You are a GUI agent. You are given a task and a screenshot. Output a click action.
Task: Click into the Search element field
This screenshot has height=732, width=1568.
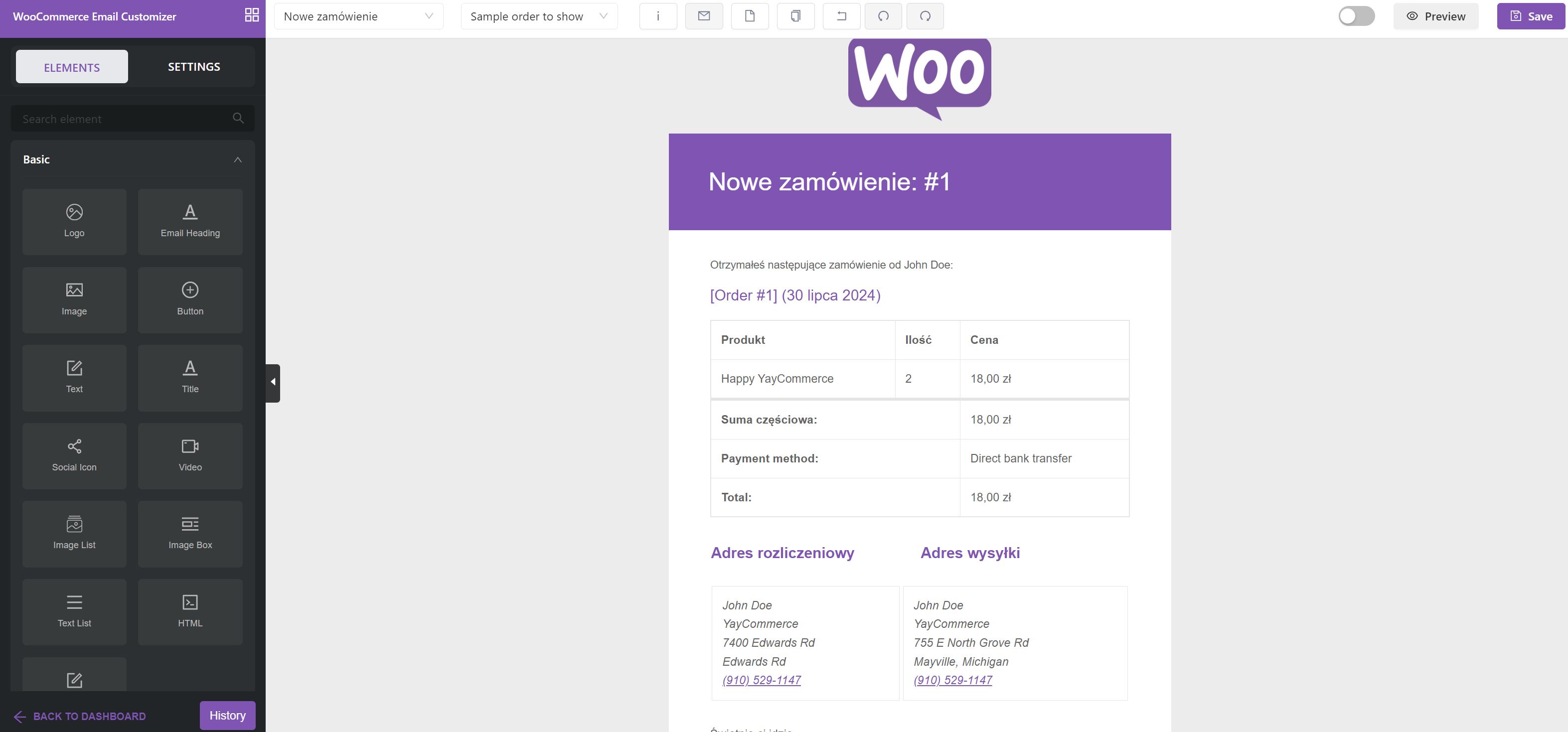pos(133,118)
